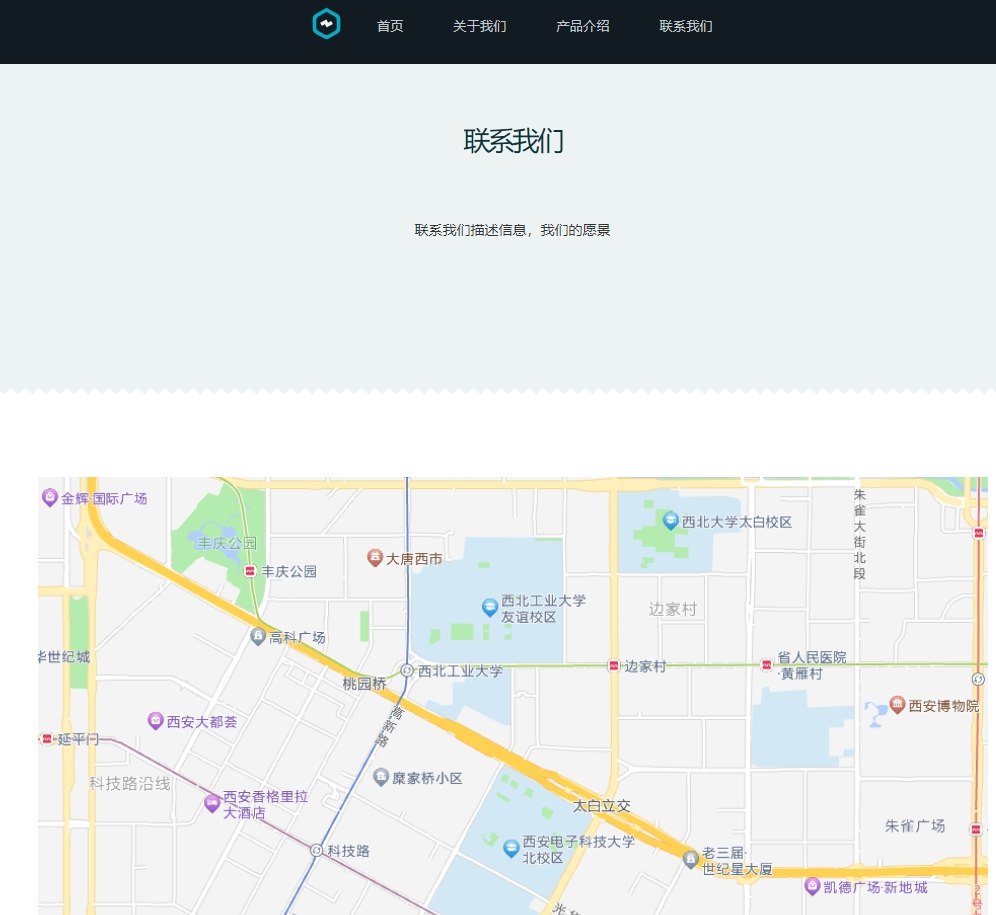Go to 关于我们 page
The width and height of the screenshot is (996, 915).
(x=480, y=26)
